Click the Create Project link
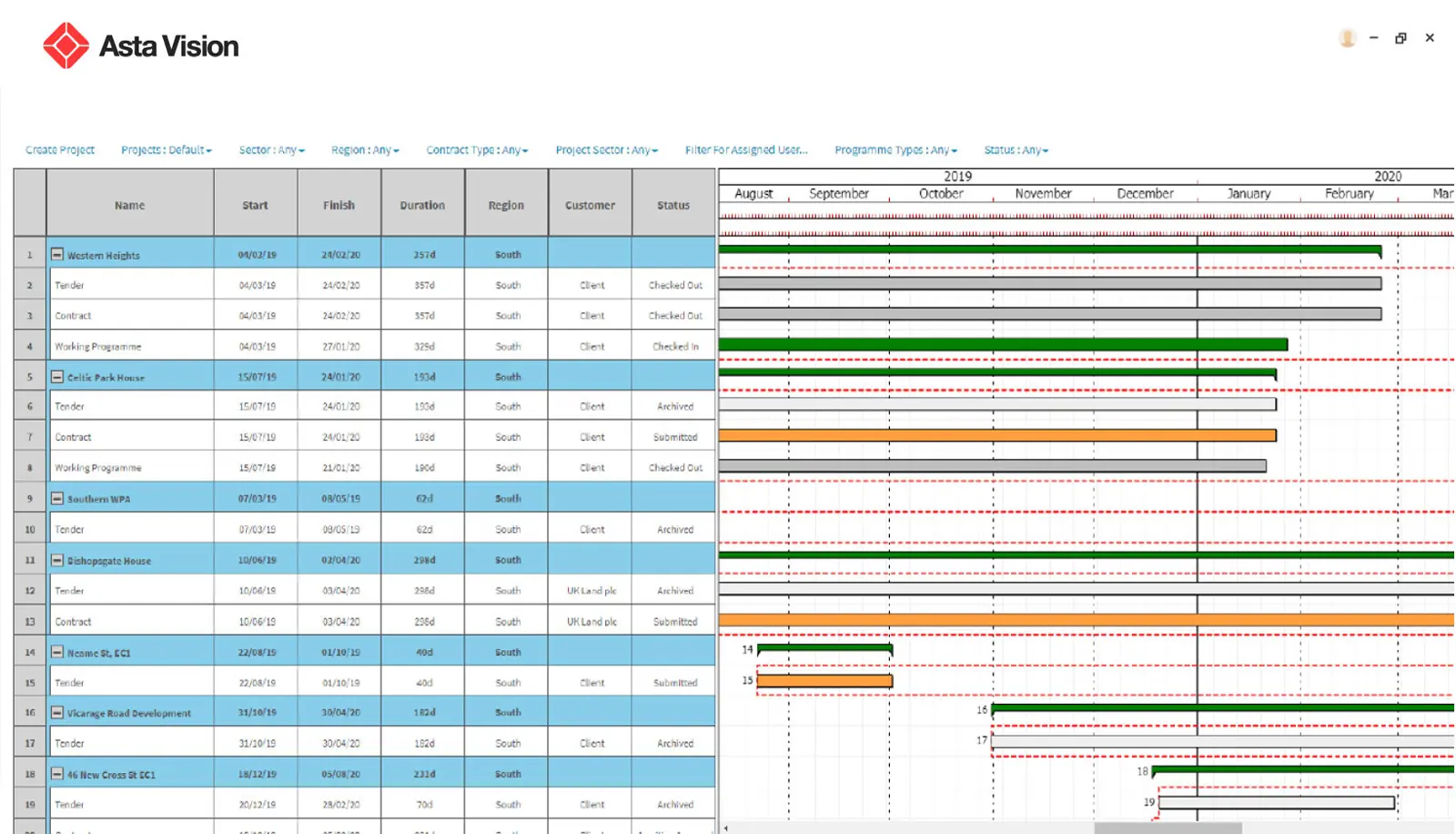Screen dimensions: 1456x834 (x=60, y=150)
